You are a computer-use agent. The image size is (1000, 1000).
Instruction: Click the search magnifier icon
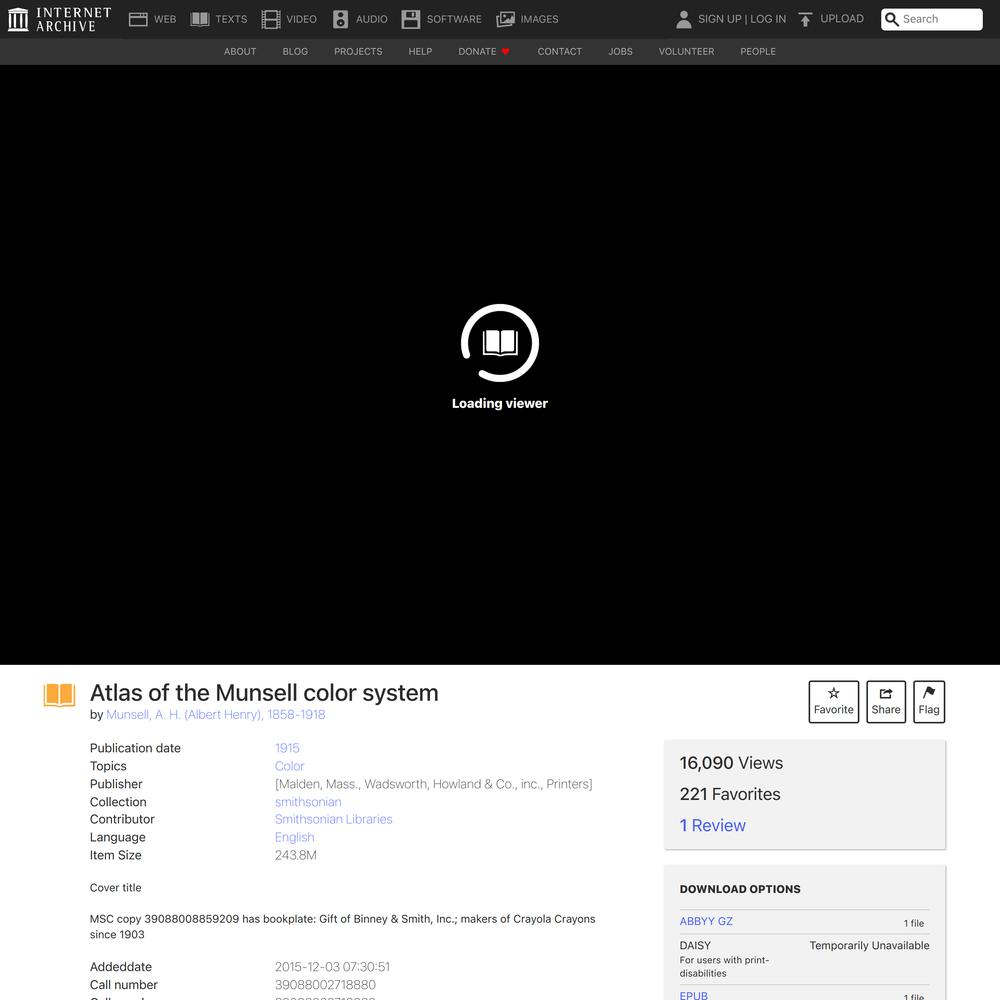point(892,19)
